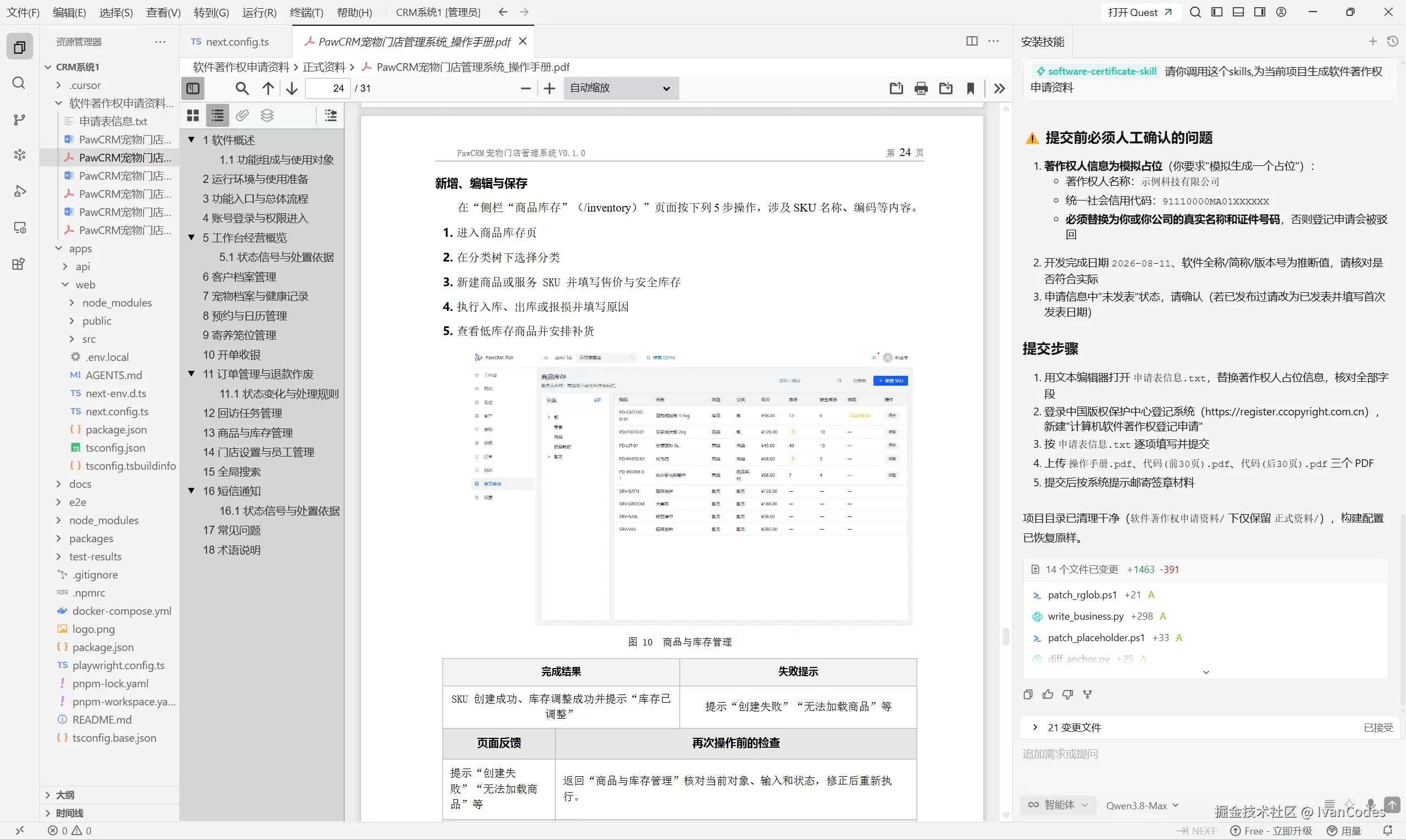
Task: Click the PDF bookmark current view icon
Action: [x=971, y=88]
